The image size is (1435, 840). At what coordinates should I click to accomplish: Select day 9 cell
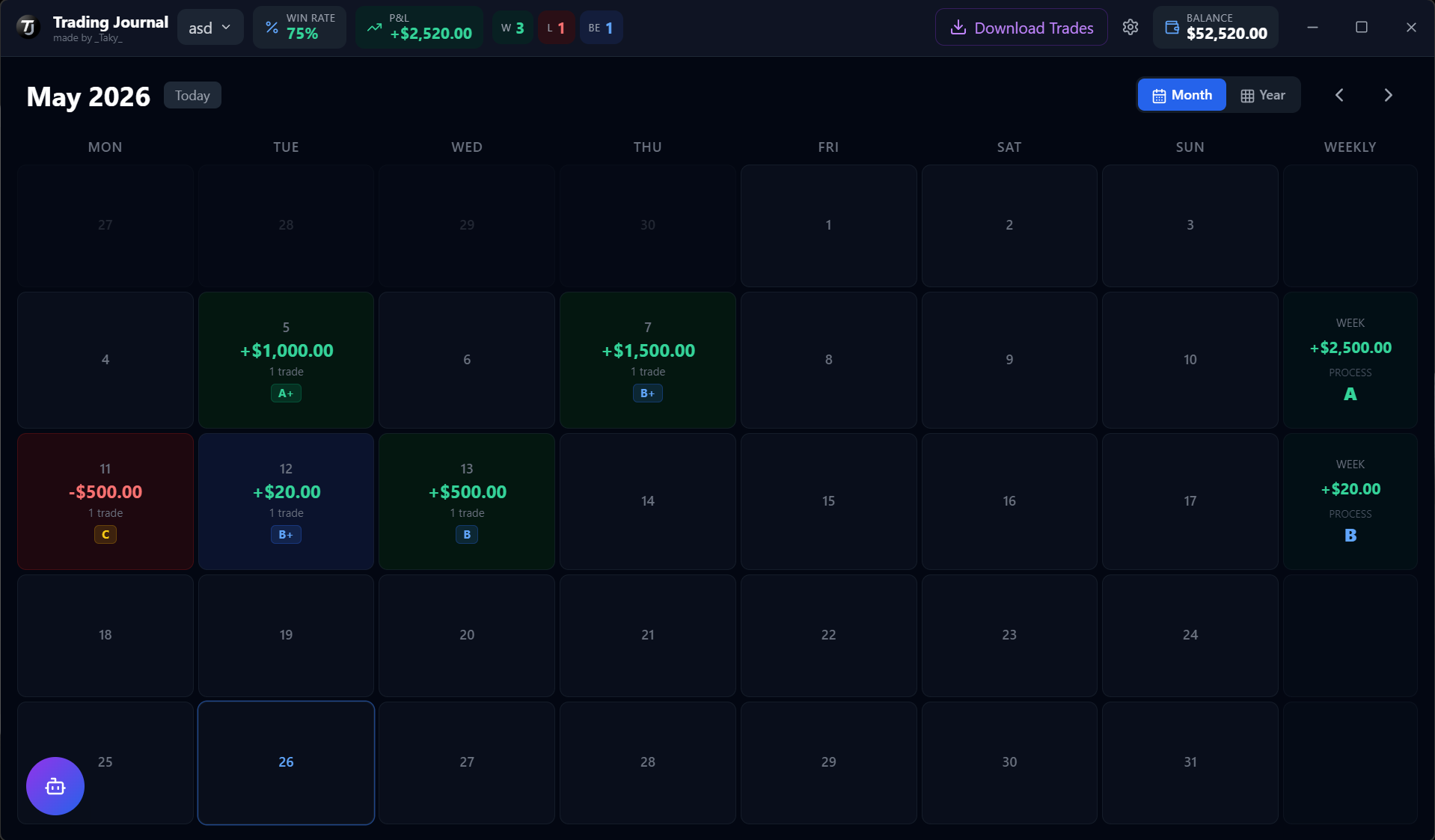coord(1009,360)
